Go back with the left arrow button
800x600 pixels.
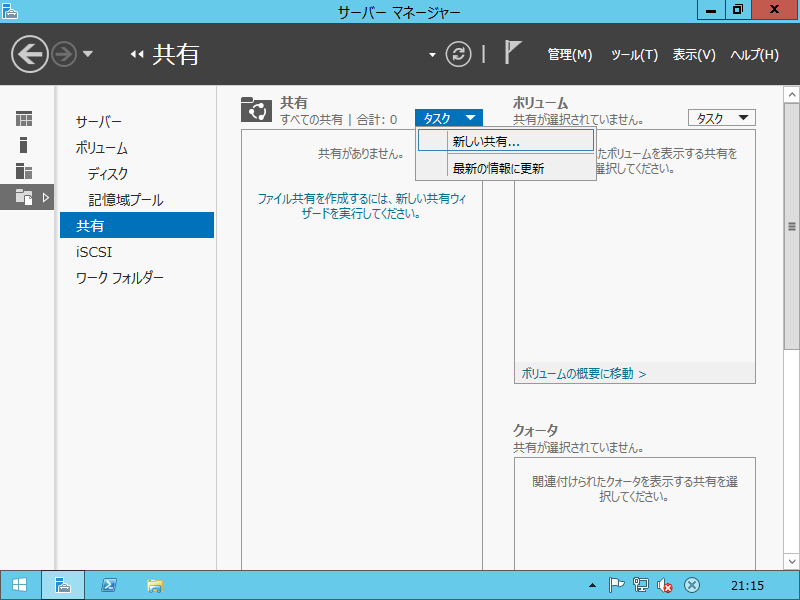pyautogui.click(x=30, y=54)
